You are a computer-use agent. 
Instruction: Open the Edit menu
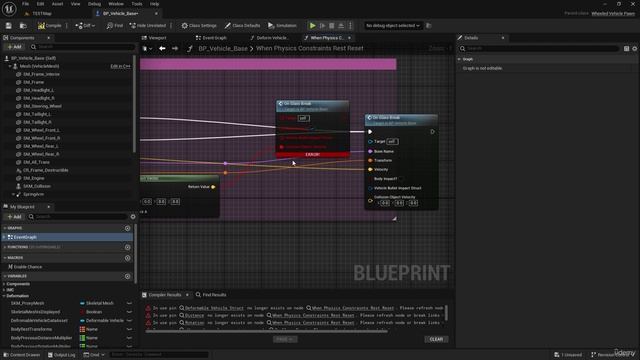[x=40, y=4]
